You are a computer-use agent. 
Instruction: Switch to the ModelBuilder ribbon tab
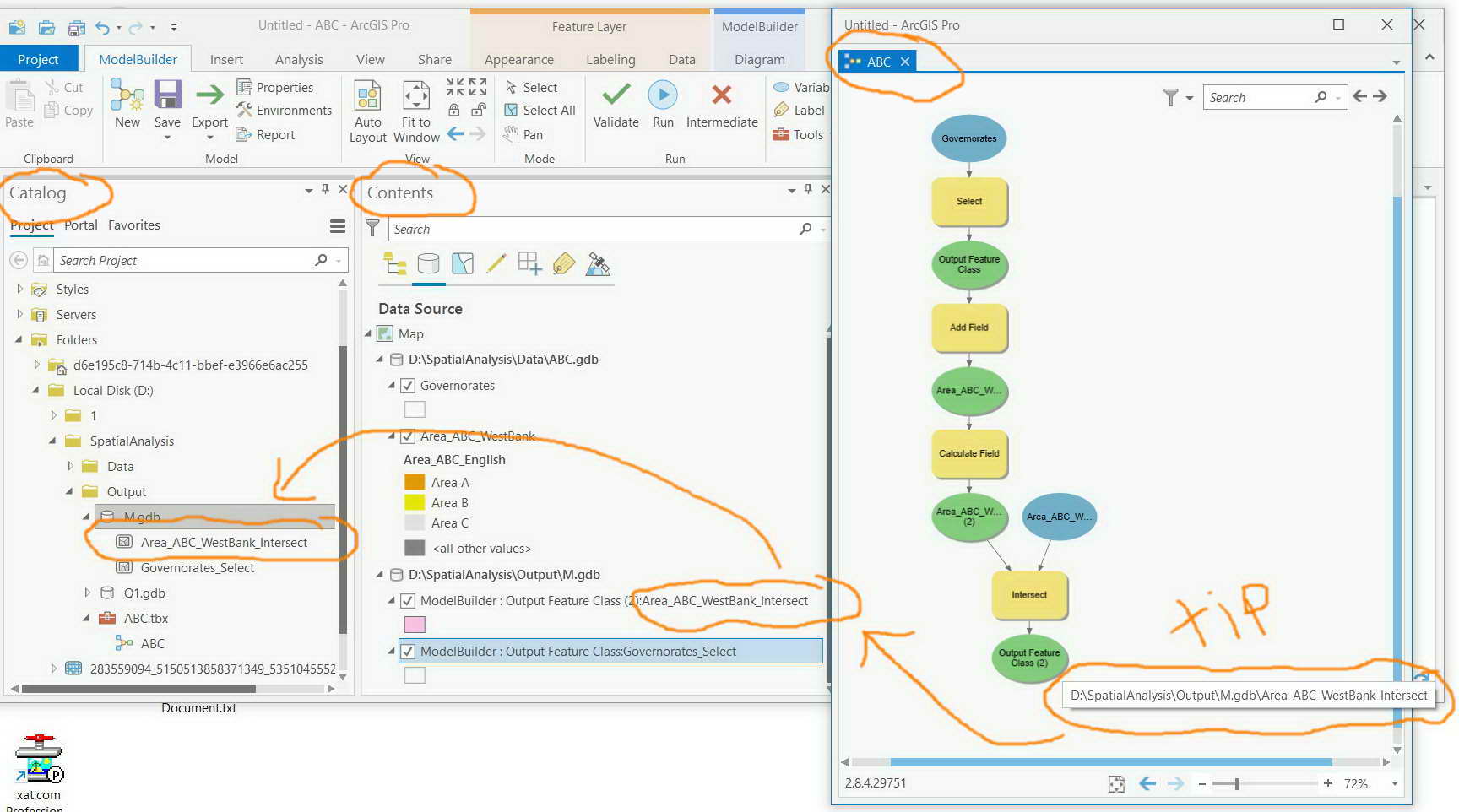(x=138, y=58)
